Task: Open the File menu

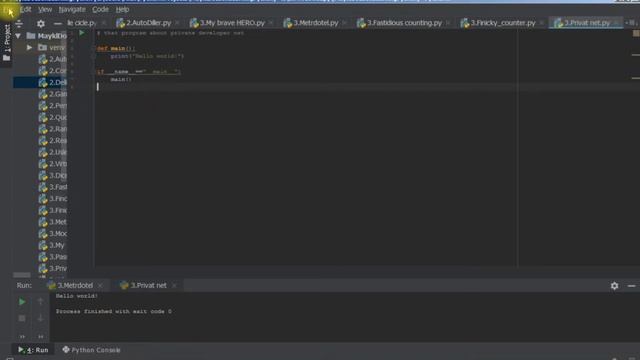Action: point(7,9)
